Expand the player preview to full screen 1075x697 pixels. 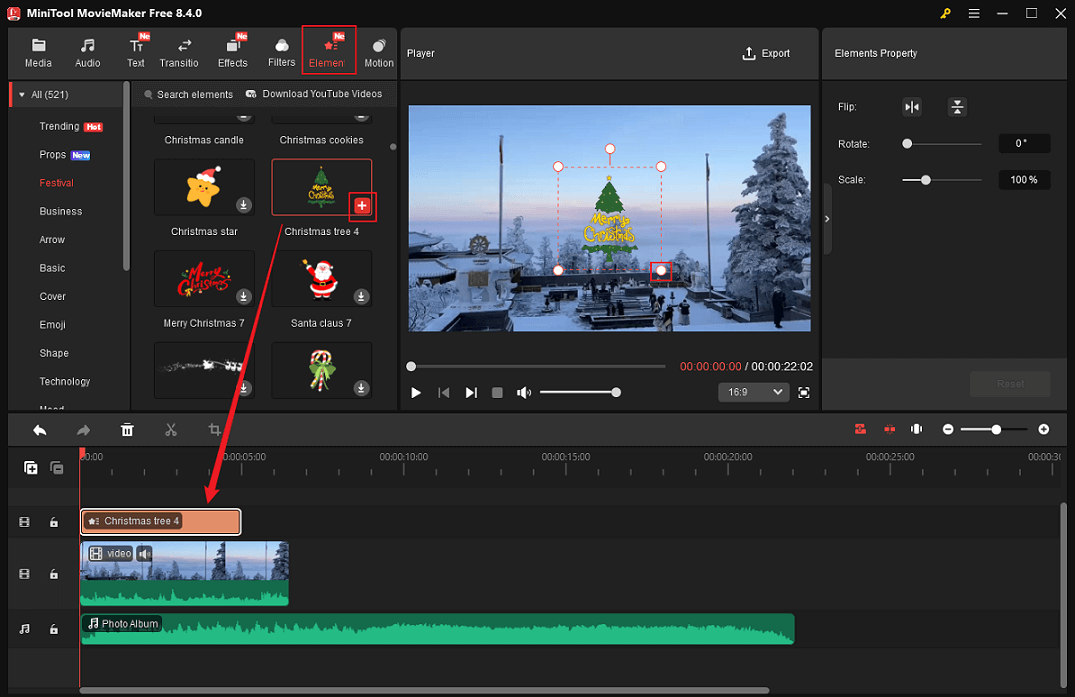pos(804,392)
